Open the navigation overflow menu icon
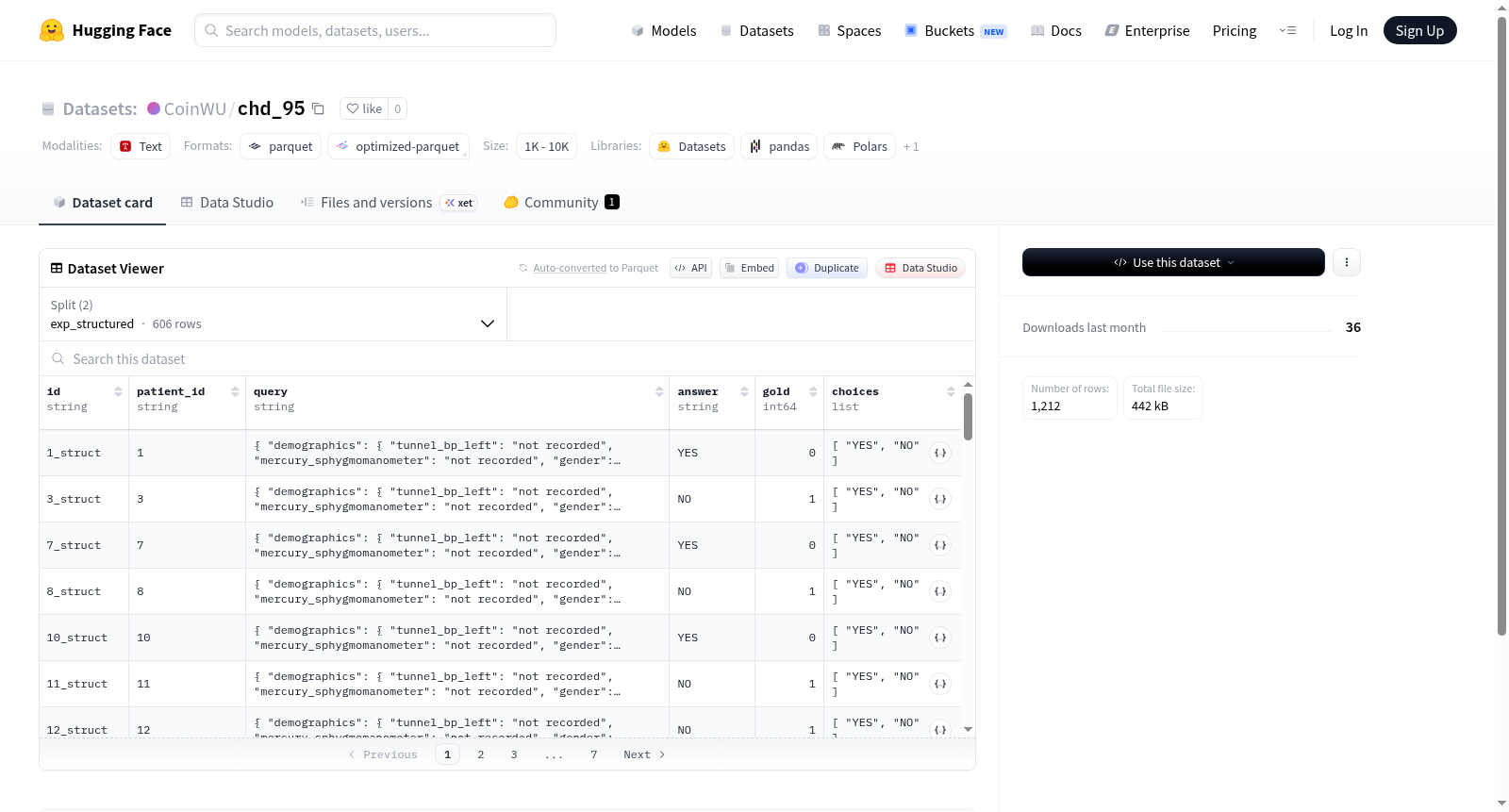The height and width of the screenshot is (812, 1509). click(x=1287, y=31)
